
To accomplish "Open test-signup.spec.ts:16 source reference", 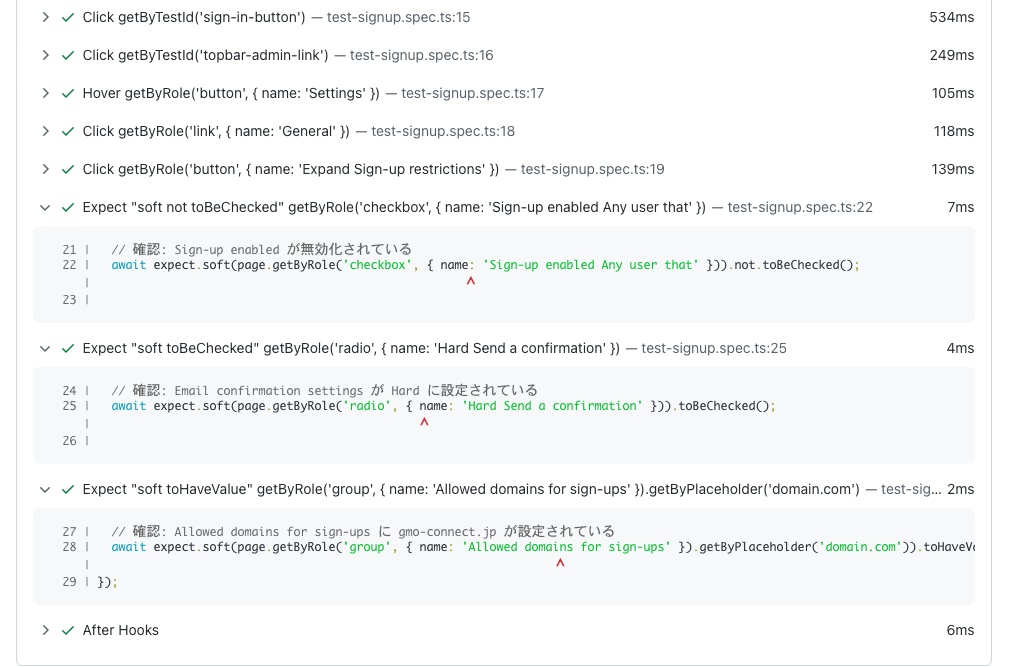I will (421, 55).
